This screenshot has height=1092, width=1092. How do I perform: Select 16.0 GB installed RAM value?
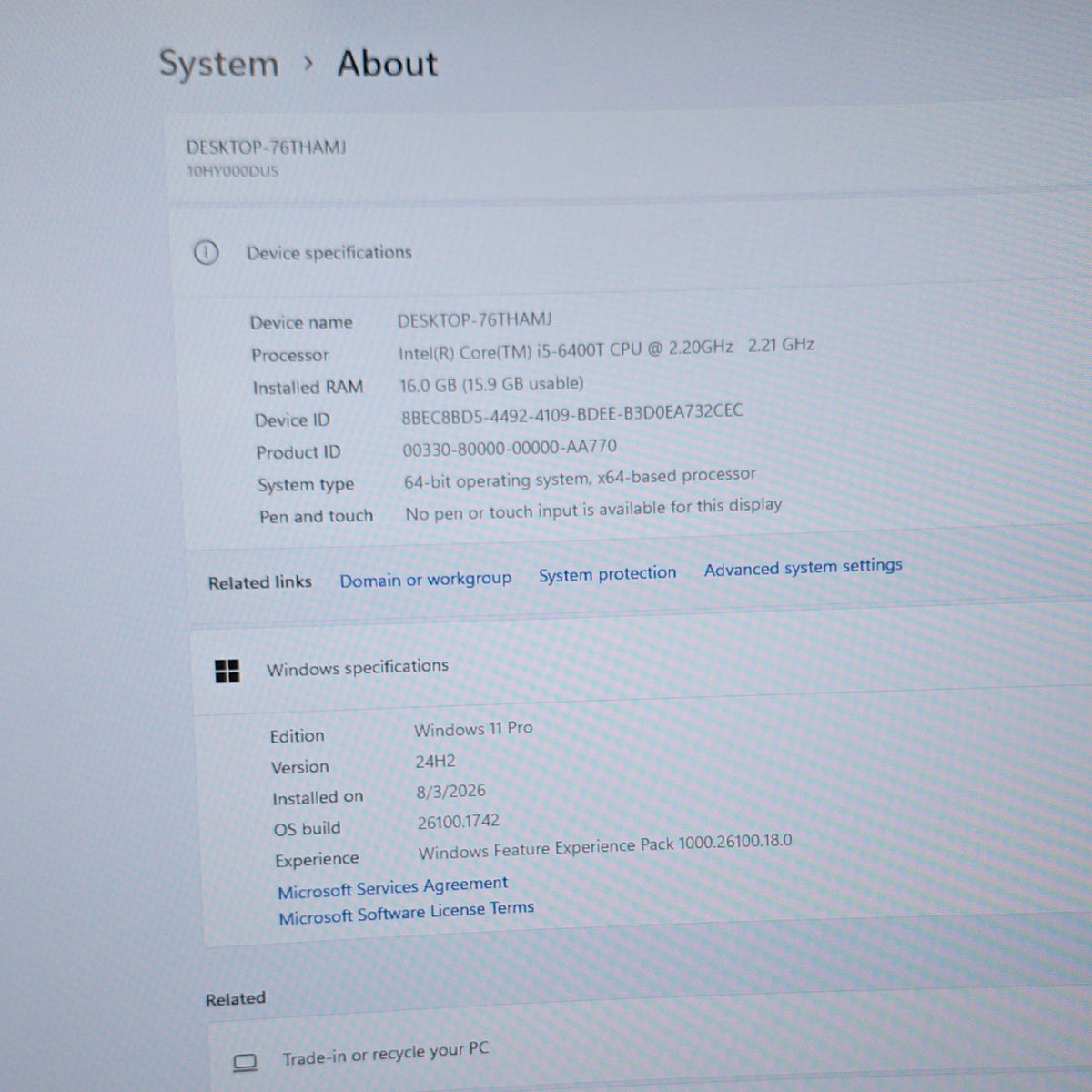pos(491,384)
